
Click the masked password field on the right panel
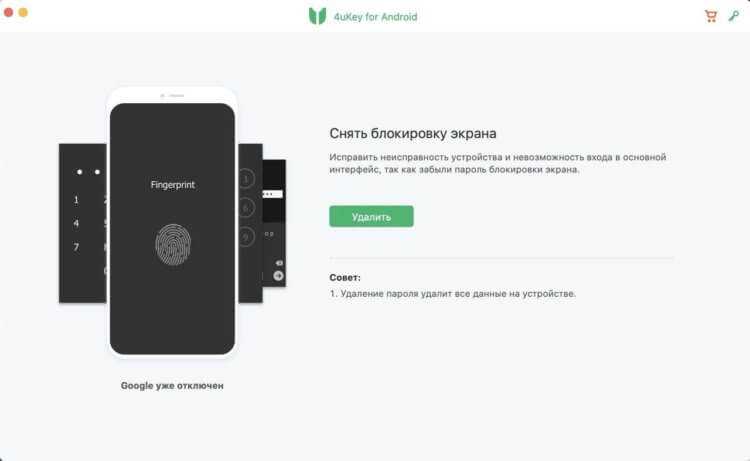coord(273,194)
